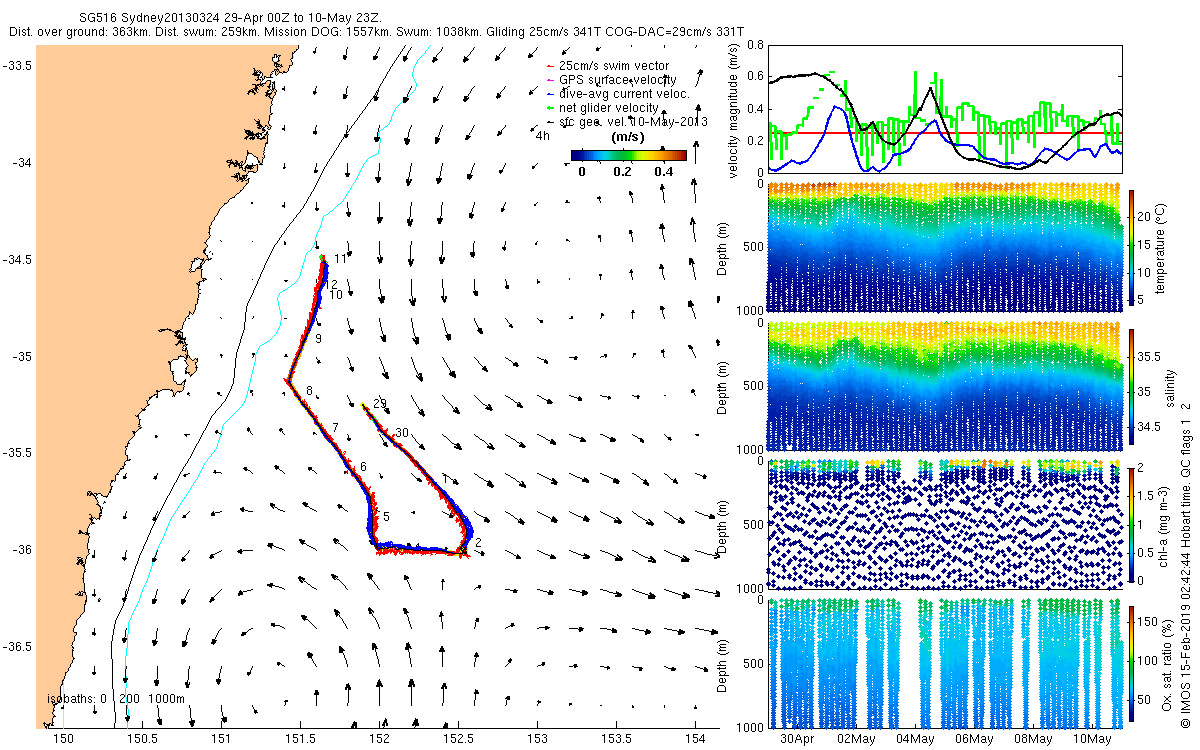Click the '0.8' tick on the velocity magnitude axis
This screenshot has height=750, width=1200.
[x=755, y=45]
